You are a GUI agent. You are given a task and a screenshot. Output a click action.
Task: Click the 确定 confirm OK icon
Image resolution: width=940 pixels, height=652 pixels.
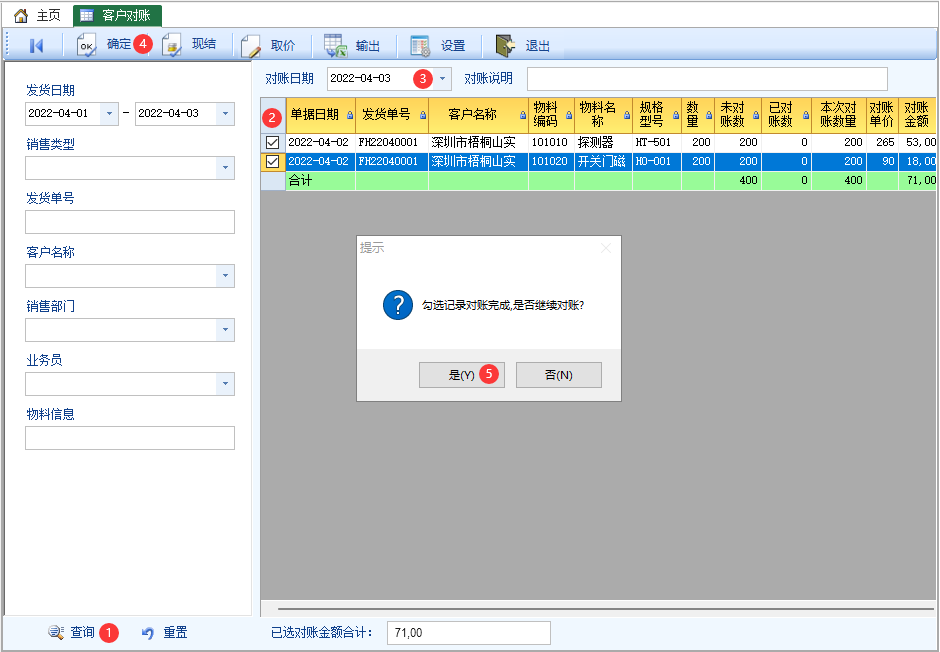(86, 46)
